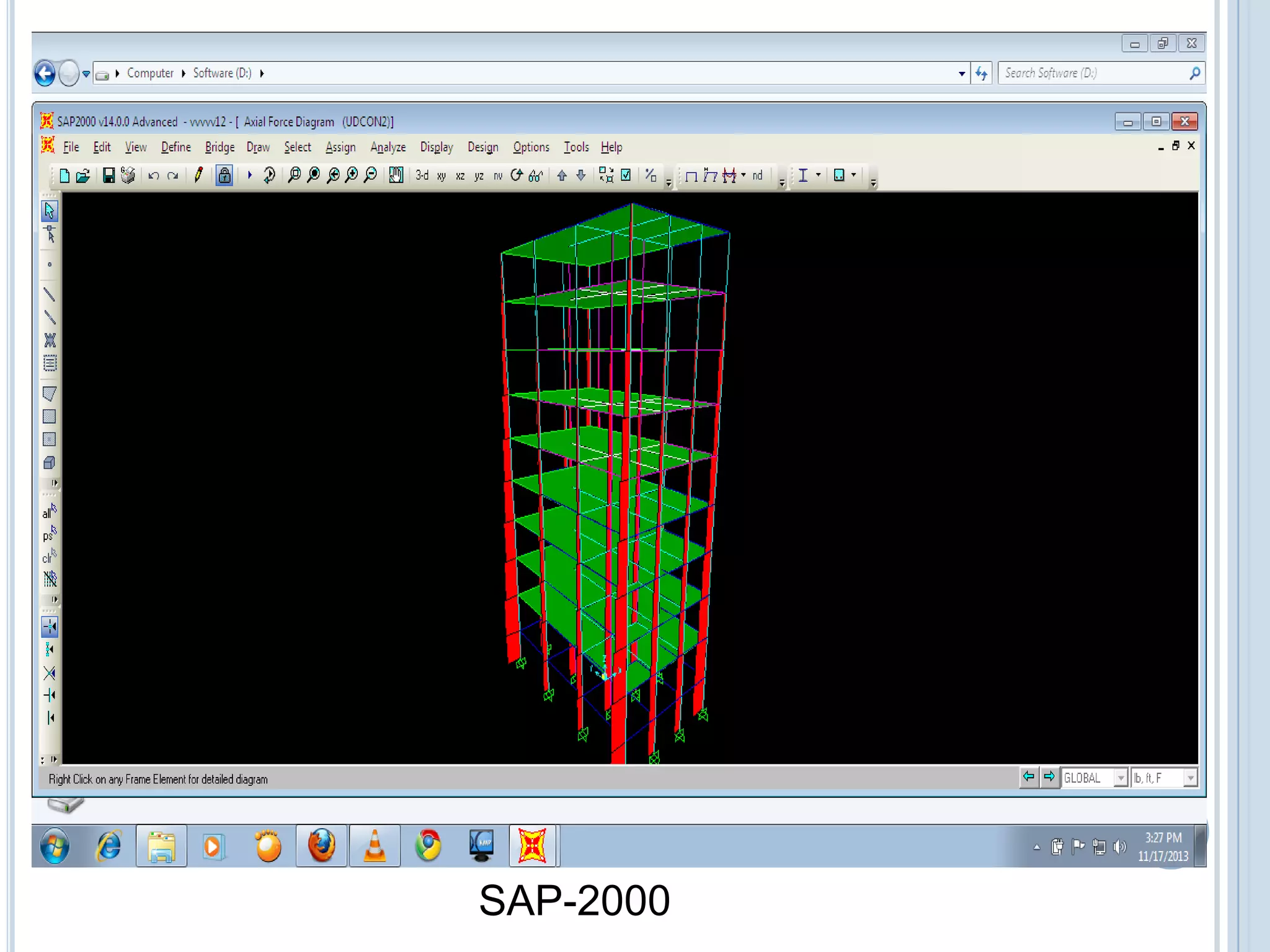The image size is (1270, 952).
Task: Open Set Display Options checkmark icon
Action: click(626, 175)
